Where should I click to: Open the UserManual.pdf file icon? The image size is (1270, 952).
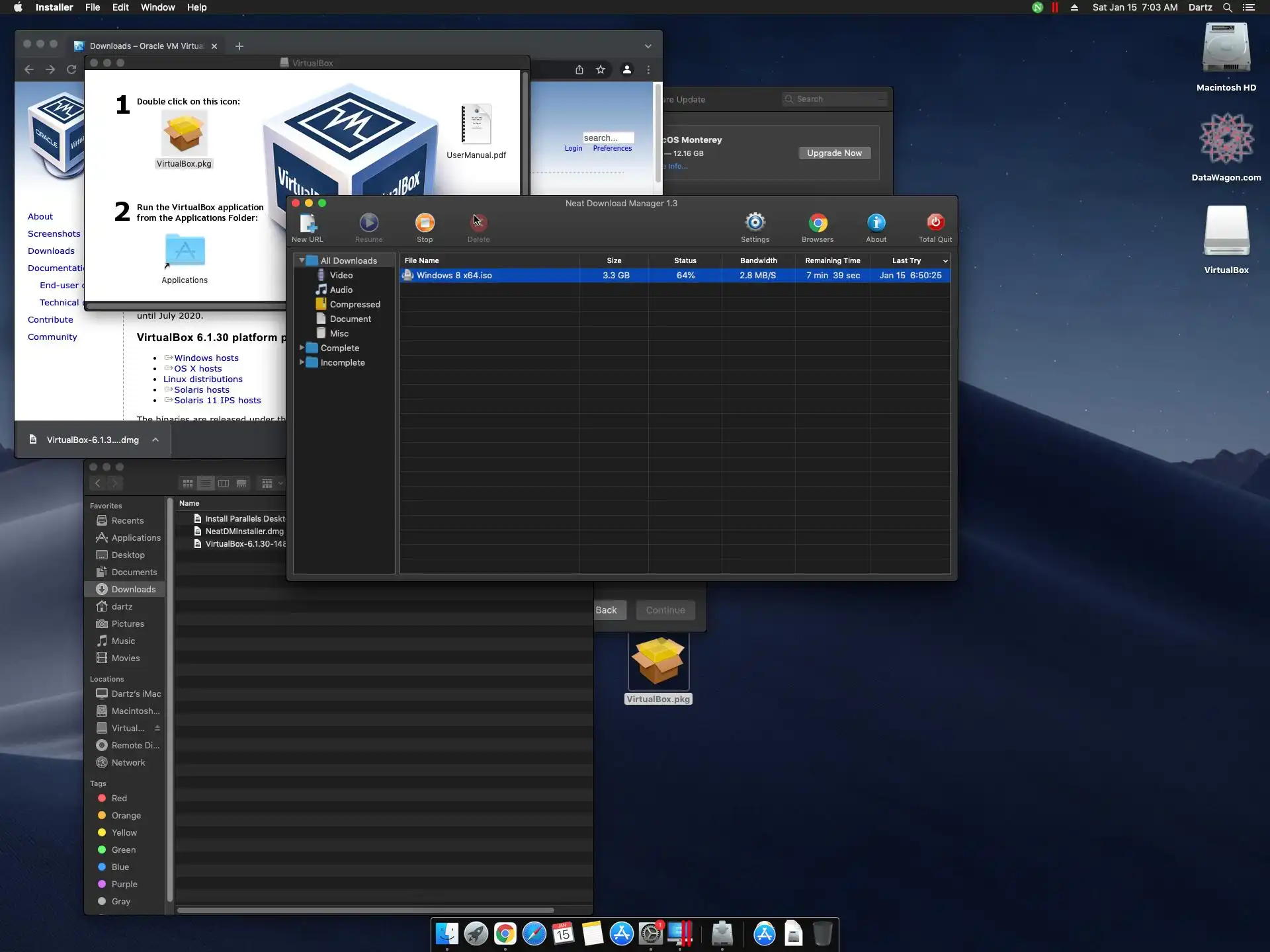[x=476, y=124]
